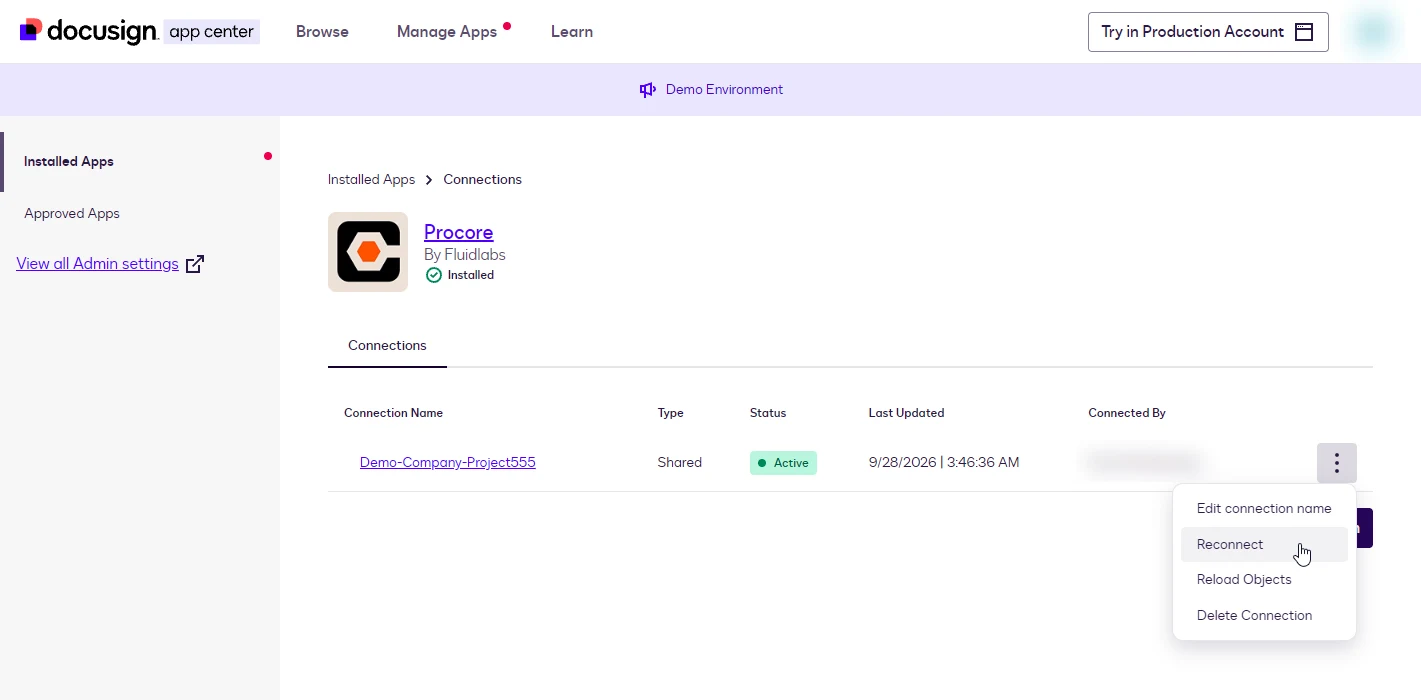This screenshot has height=700, width=1421.
Task: Click the breadcrumb chevron arrow
Action: coord(429,180)
